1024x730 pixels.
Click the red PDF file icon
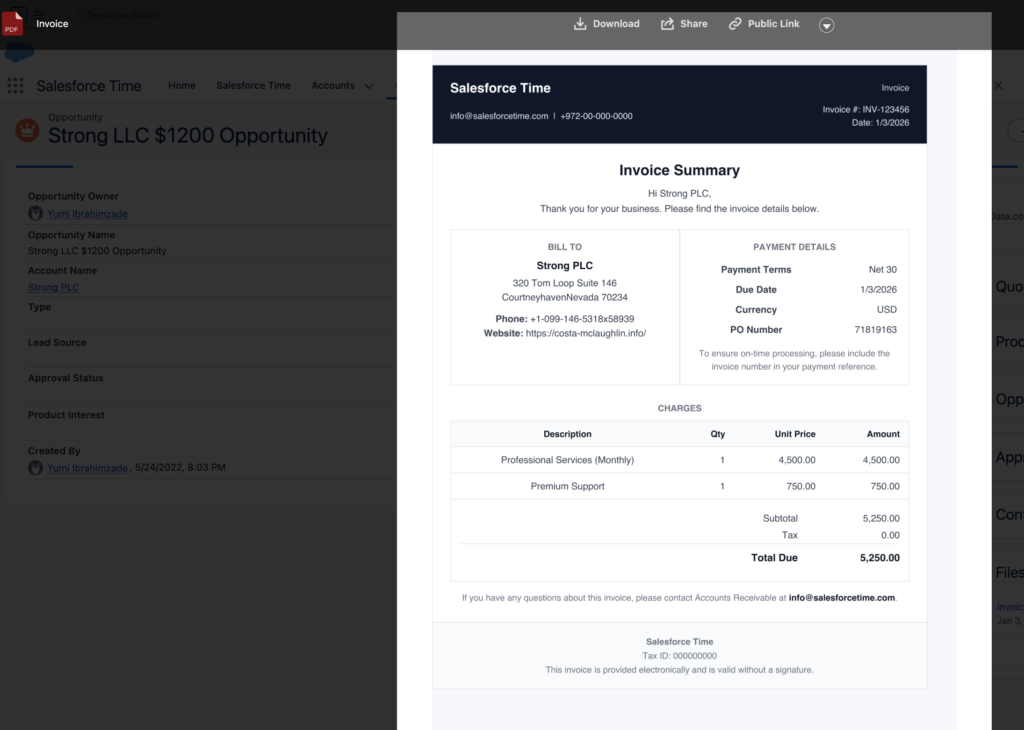pos(13,24)
